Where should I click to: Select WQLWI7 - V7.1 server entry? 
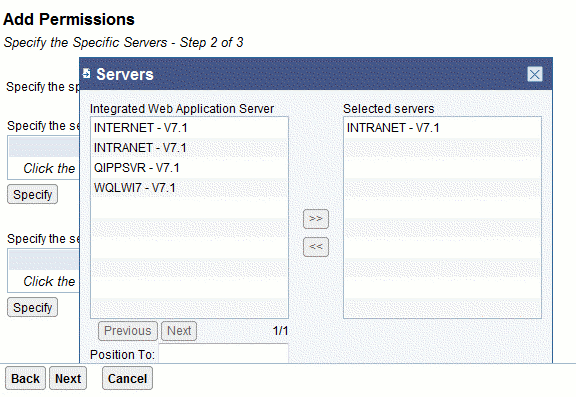tap(189, 188)
